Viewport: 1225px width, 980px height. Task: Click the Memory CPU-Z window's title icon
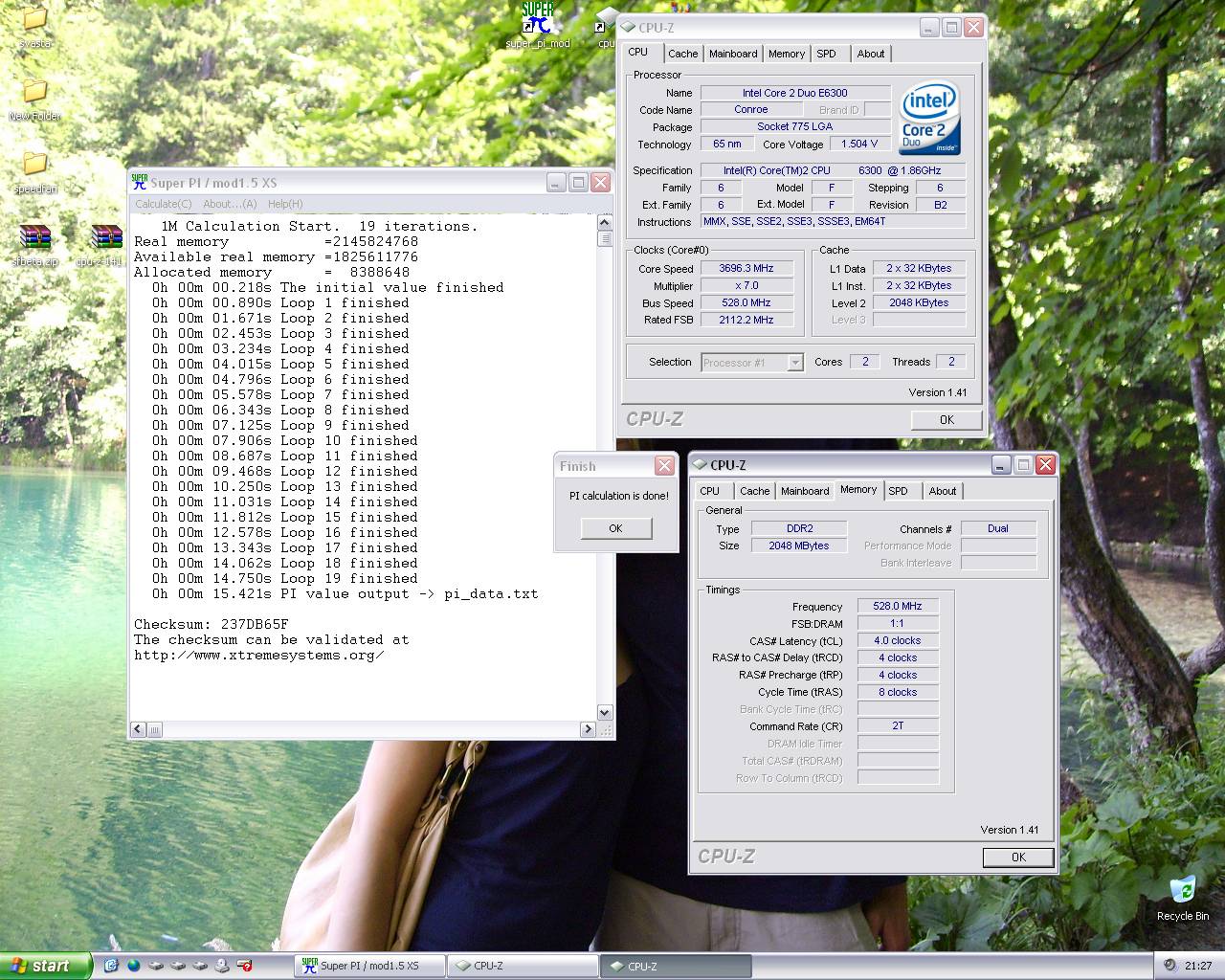700,464
